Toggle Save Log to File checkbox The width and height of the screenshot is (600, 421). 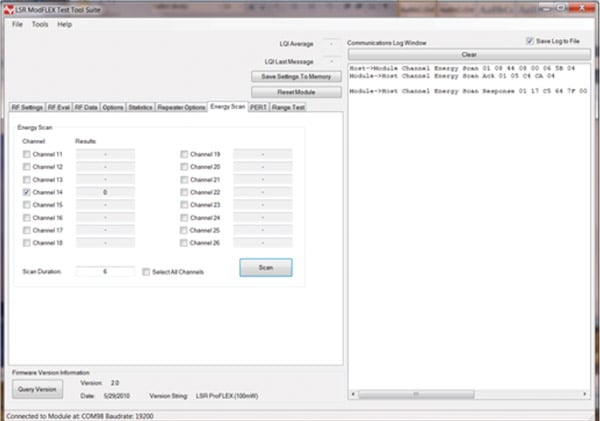(530, 41)
